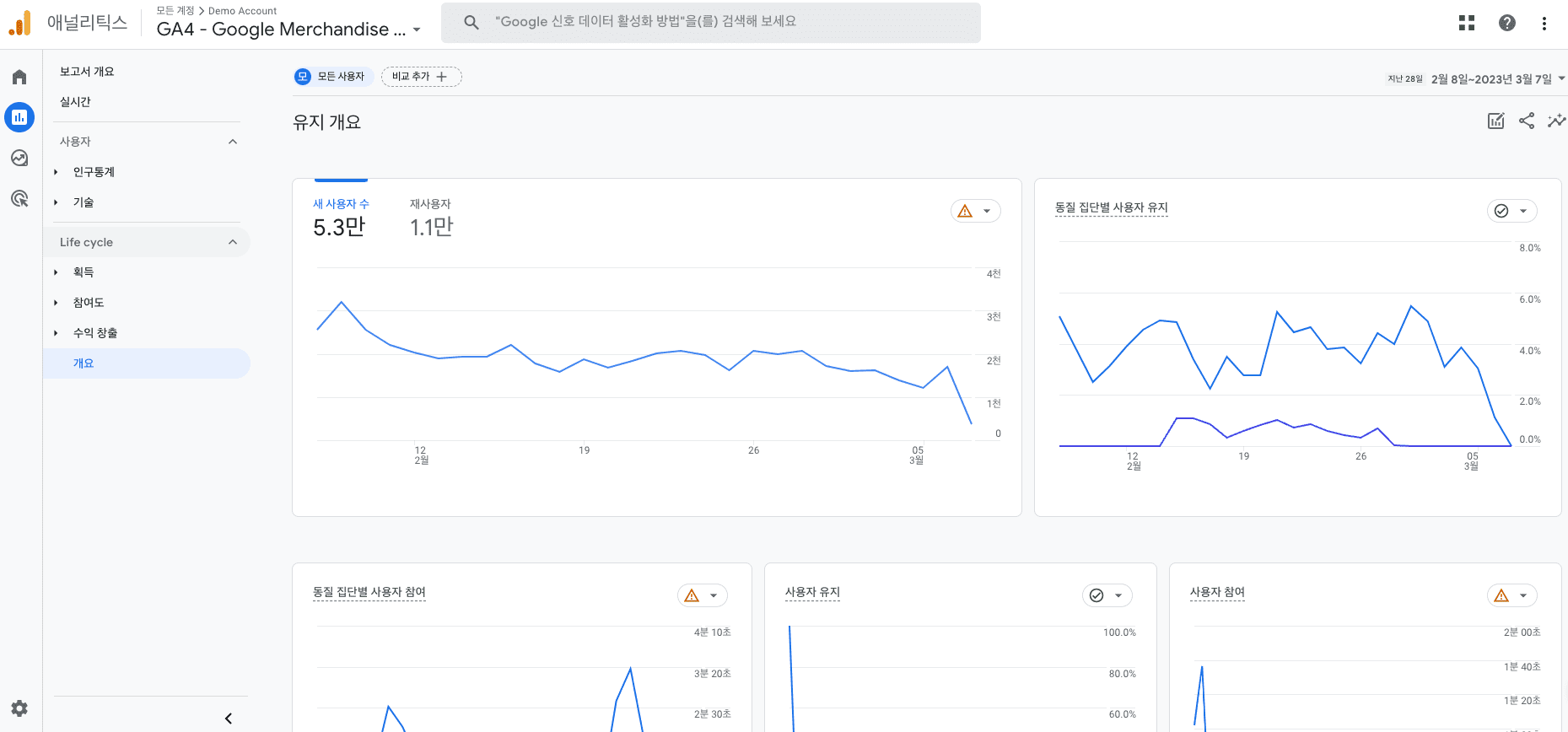Open the Insights sparkline icon
1568x732 pixels.
[x=1557, y=121]
